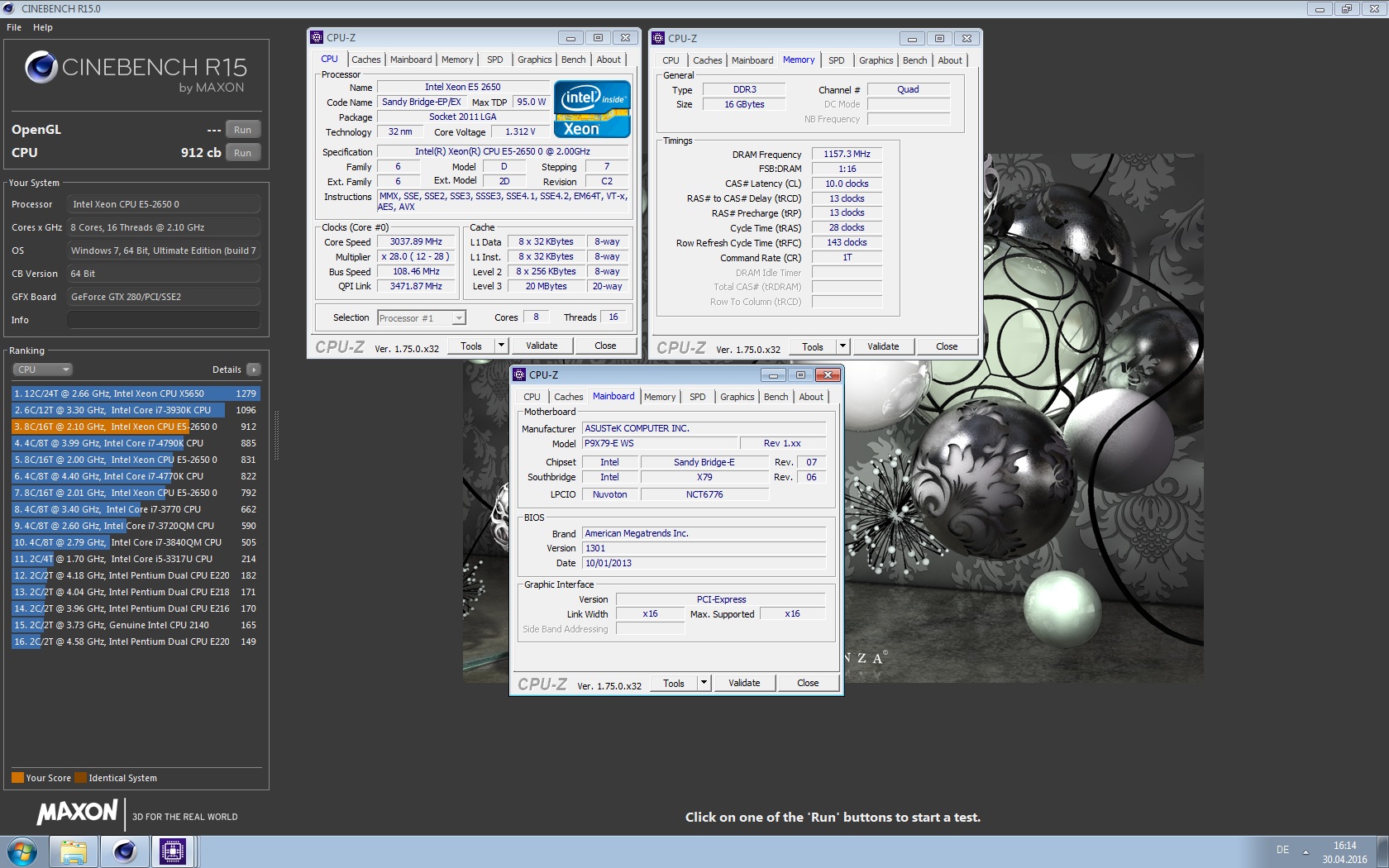Image resolution: width=1389 pixels, height=868 pixels.
Task: Switch to Cinebench from its taskbar icon
Action: point(125,851)
